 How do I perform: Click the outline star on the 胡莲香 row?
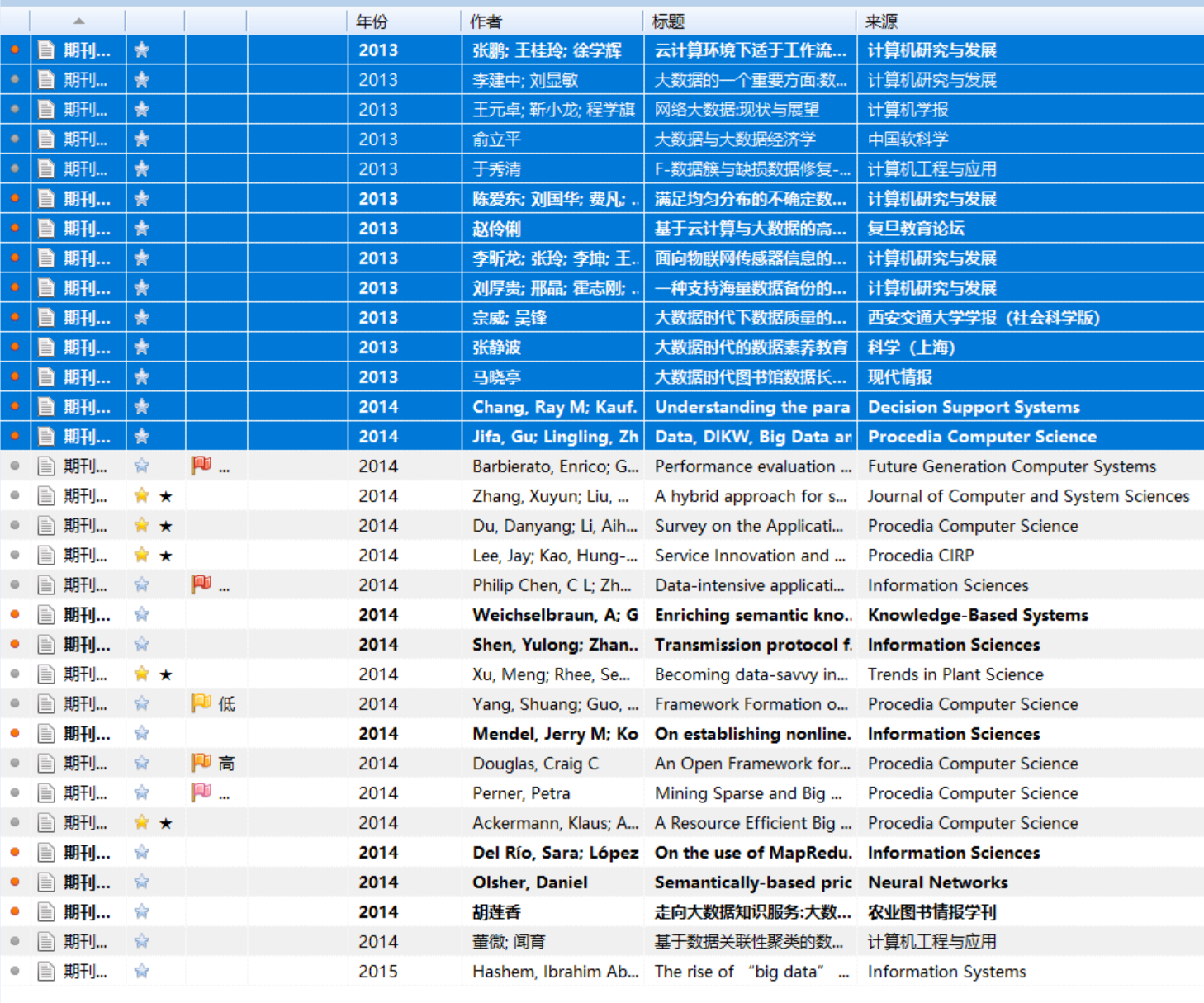[142, 912]
